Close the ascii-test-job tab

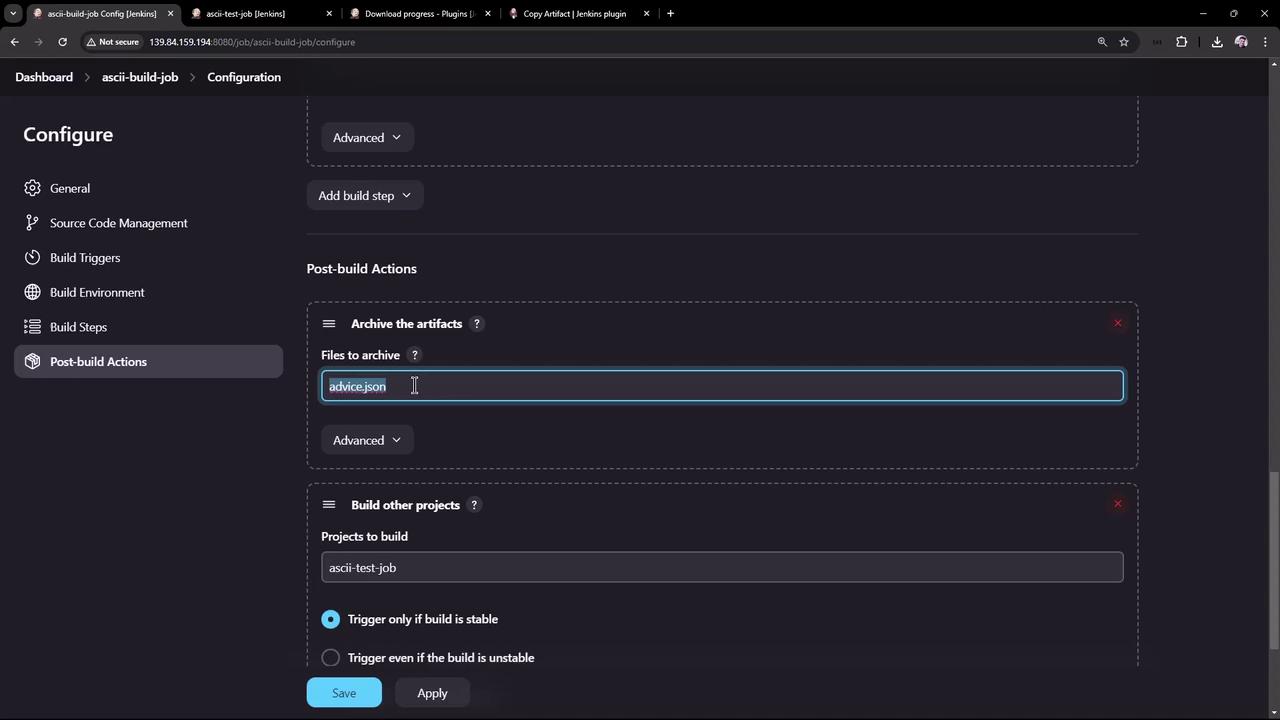(x=329, y=14)
